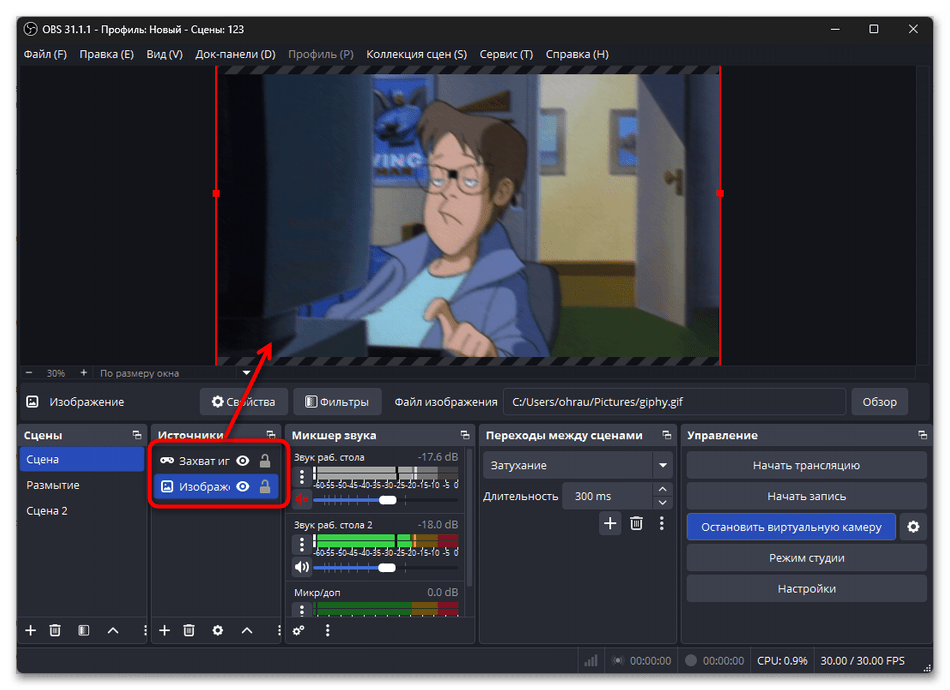Screen dimensions: 950x690
Task: Toggle visibility of Изображение source
Action: coord(243,486)
